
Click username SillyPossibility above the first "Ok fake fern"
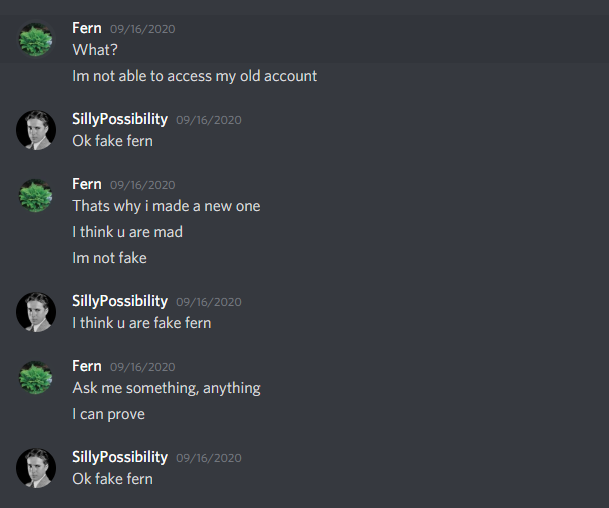(x=120, y=119)
